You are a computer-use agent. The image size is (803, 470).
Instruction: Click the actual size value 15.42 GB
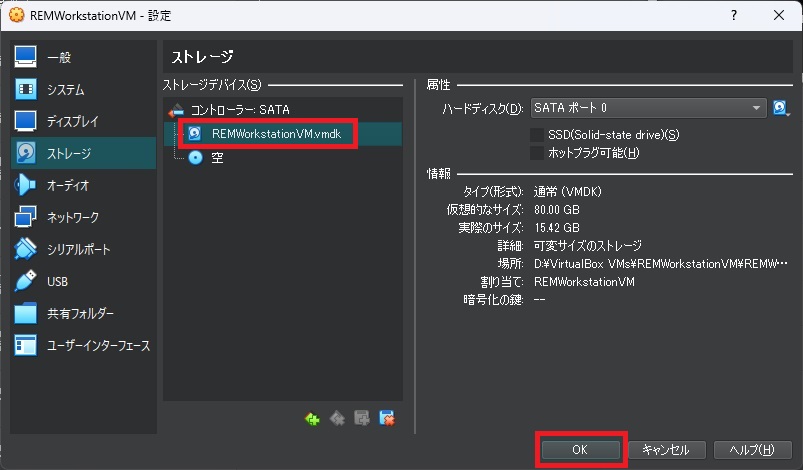557,228
